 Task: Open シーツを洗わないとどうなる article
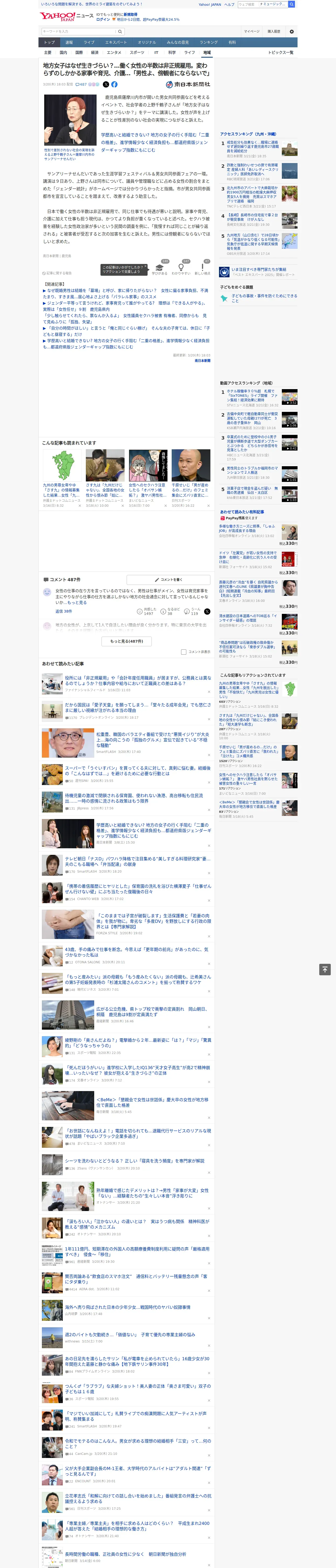pos(135,1161)
